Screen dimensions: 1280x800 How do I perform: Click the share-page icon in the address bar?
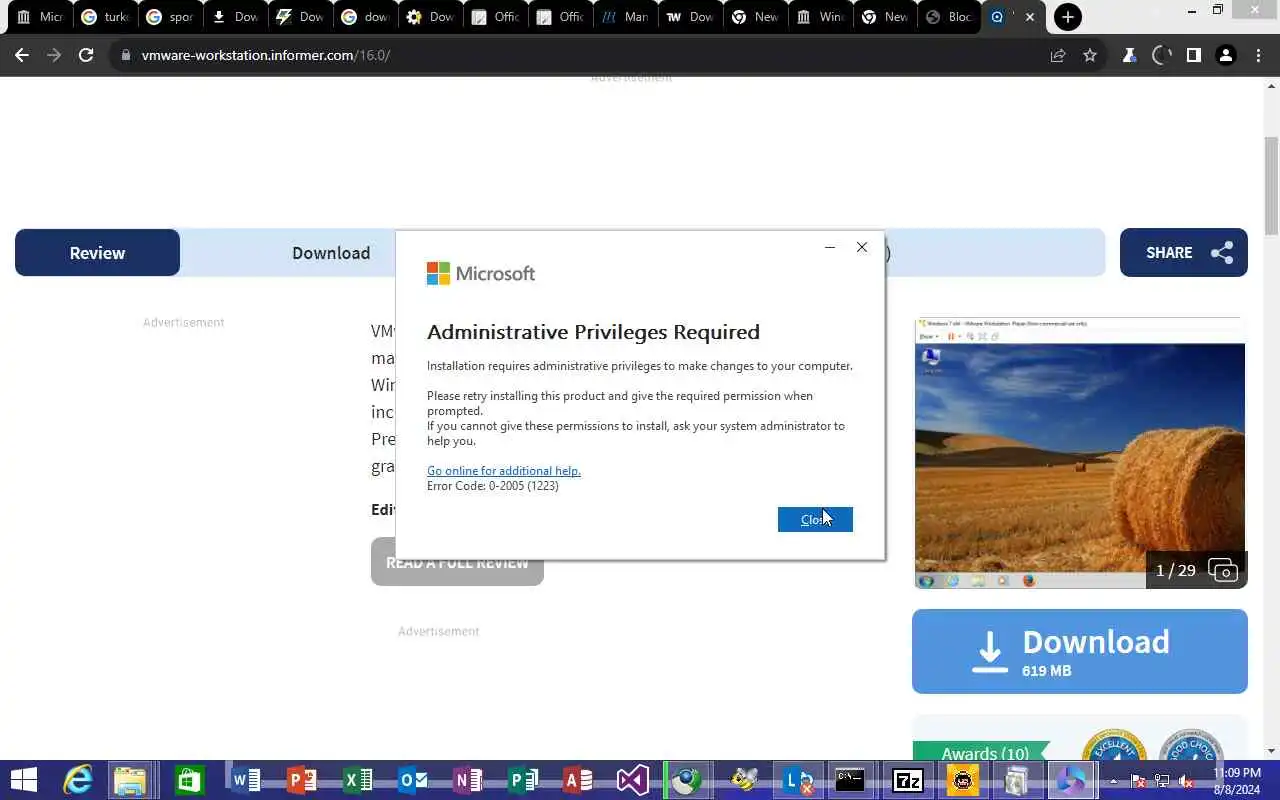[x=1058, y=55]
